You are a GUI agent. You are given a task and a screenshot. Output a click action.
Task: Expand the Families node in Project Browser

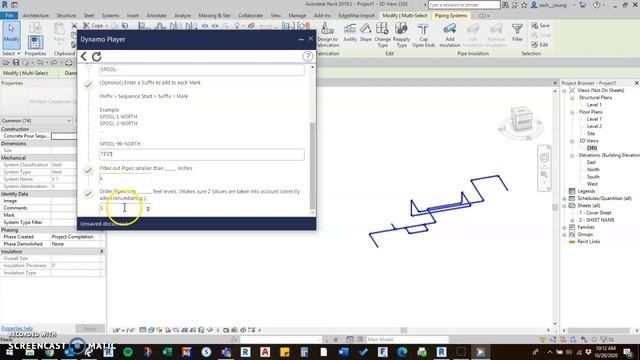pyautogui.click(x=564, y=227)
